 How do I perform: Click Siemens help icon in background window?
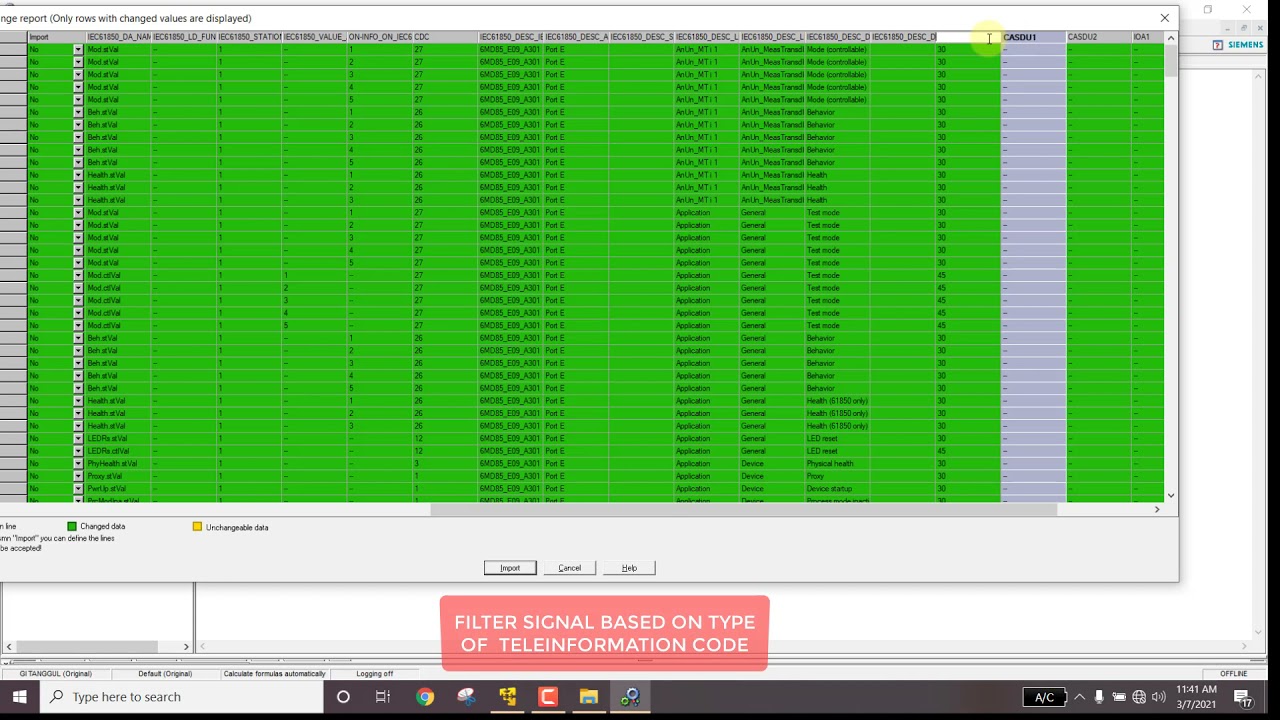[x=1217, y=45]
